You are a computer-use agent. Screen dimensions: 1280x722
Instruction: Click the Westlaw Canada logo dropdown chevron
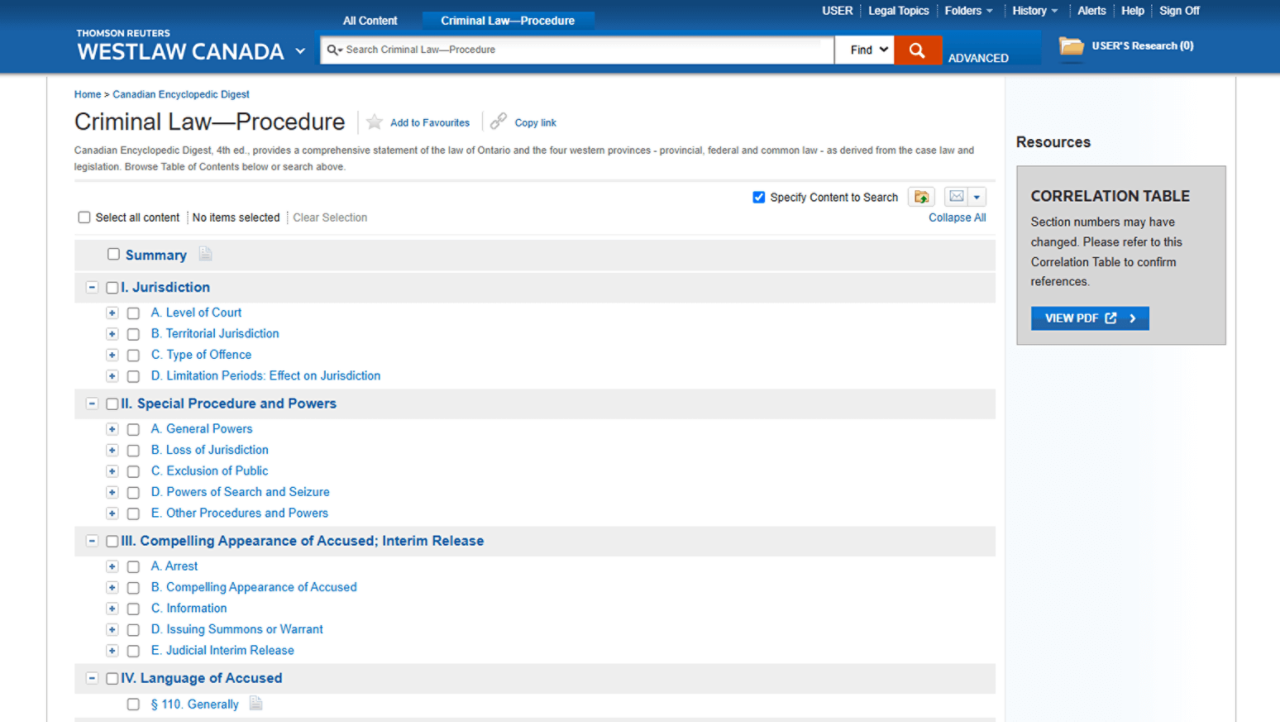[299, 51]
